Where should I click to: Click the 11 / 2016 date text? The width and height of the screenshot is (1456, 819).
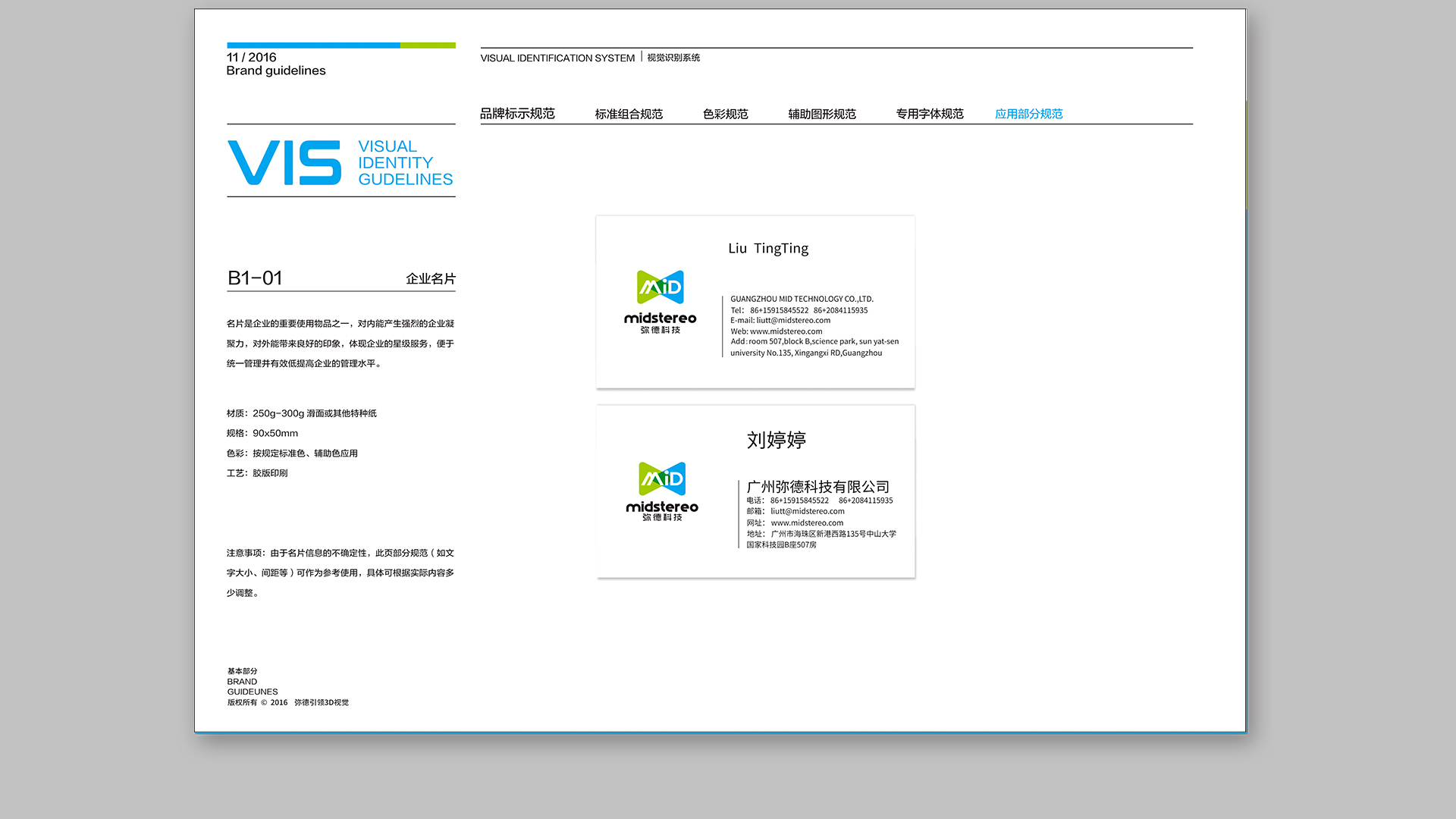tap(252, 57)
